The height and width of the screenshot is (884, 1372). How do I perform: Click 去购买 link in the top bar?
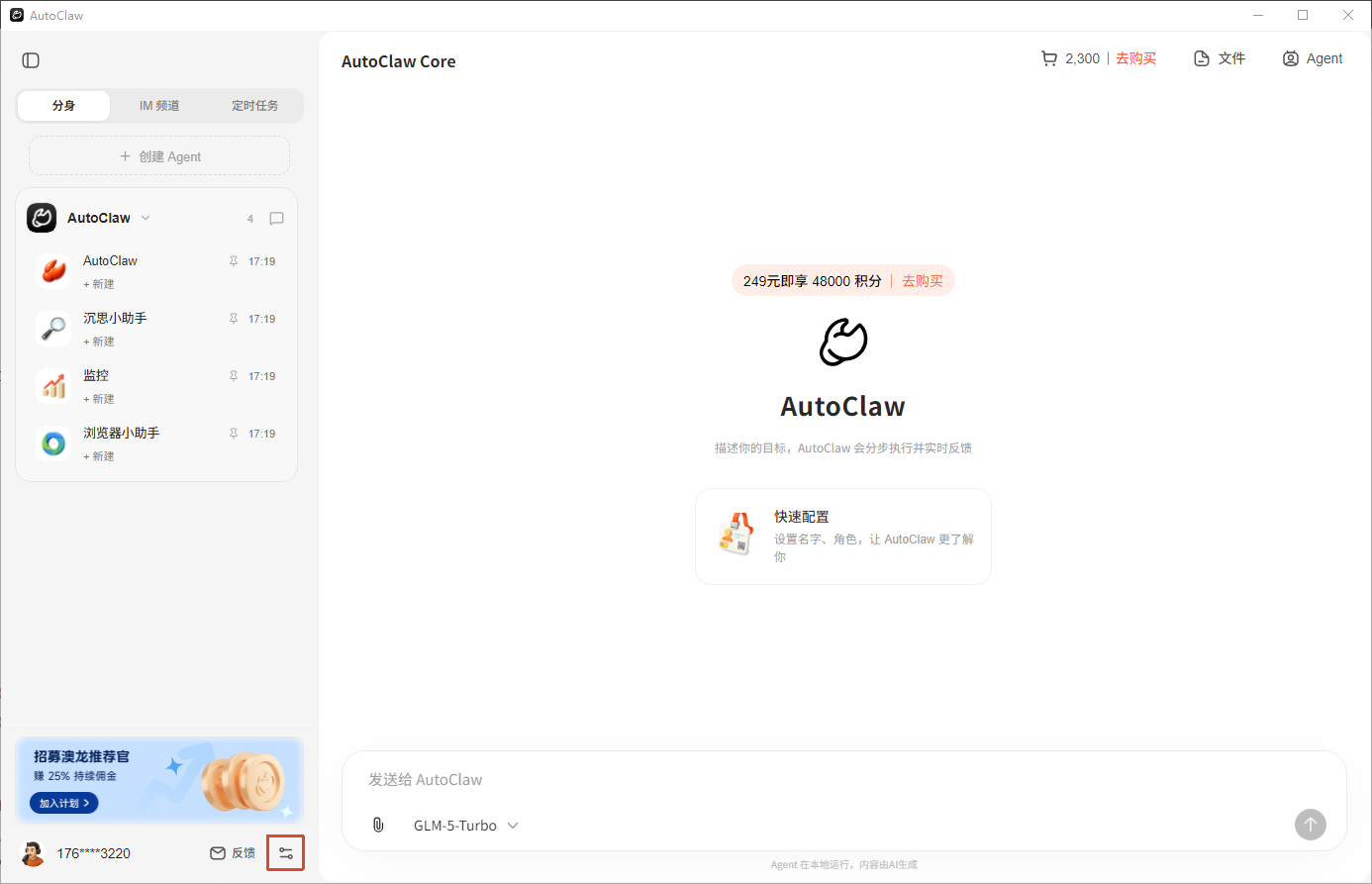coord(1135,58)
